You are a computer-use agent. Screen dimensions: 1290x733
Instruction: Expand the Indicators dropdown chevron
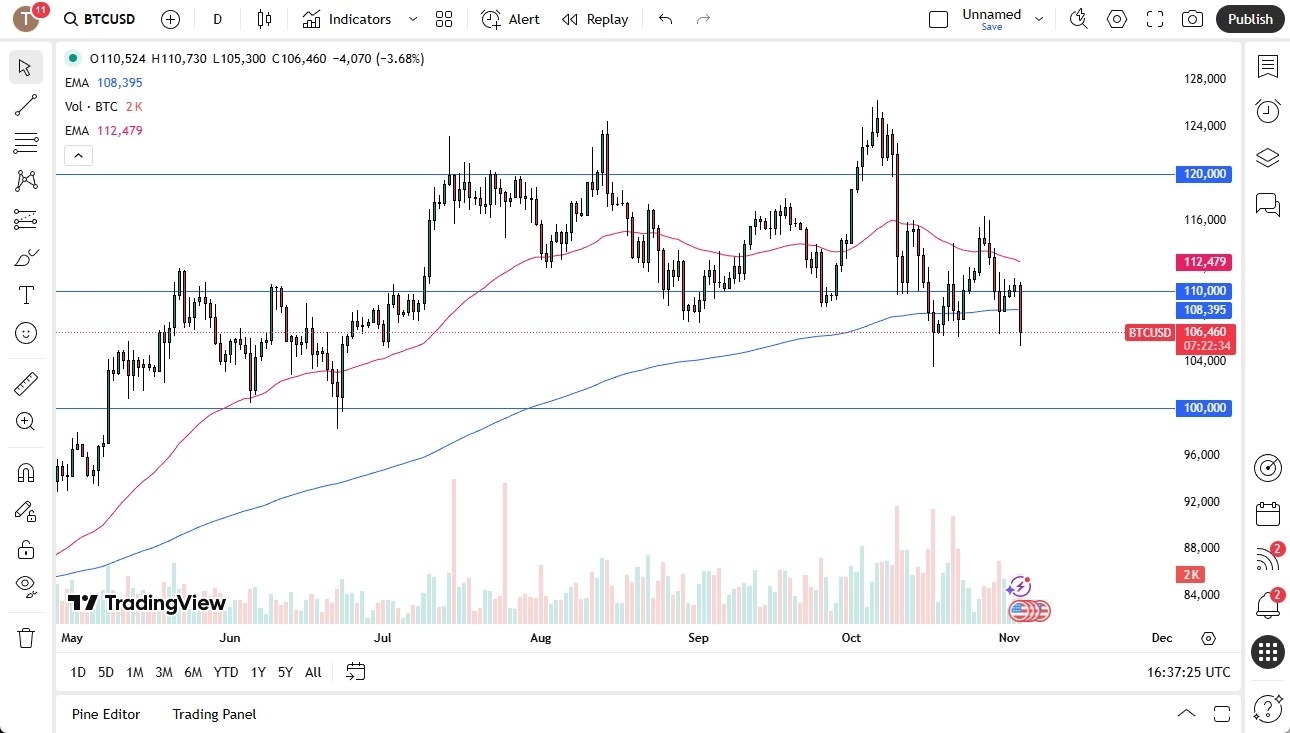point(411,19)
